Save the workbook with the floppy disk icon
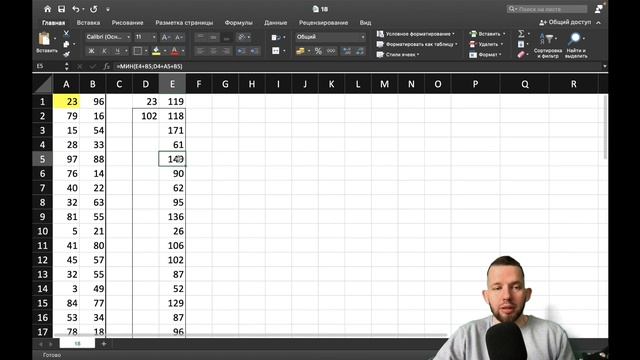This screenshot has width=640, height=360. [61, 9]
